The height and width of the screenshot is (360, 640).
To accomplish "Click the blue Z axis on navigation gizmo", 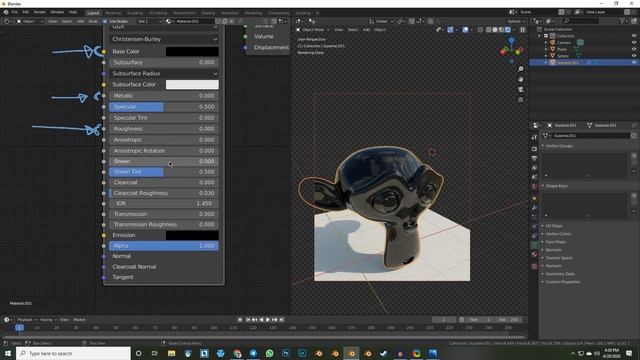I will 511,40.
